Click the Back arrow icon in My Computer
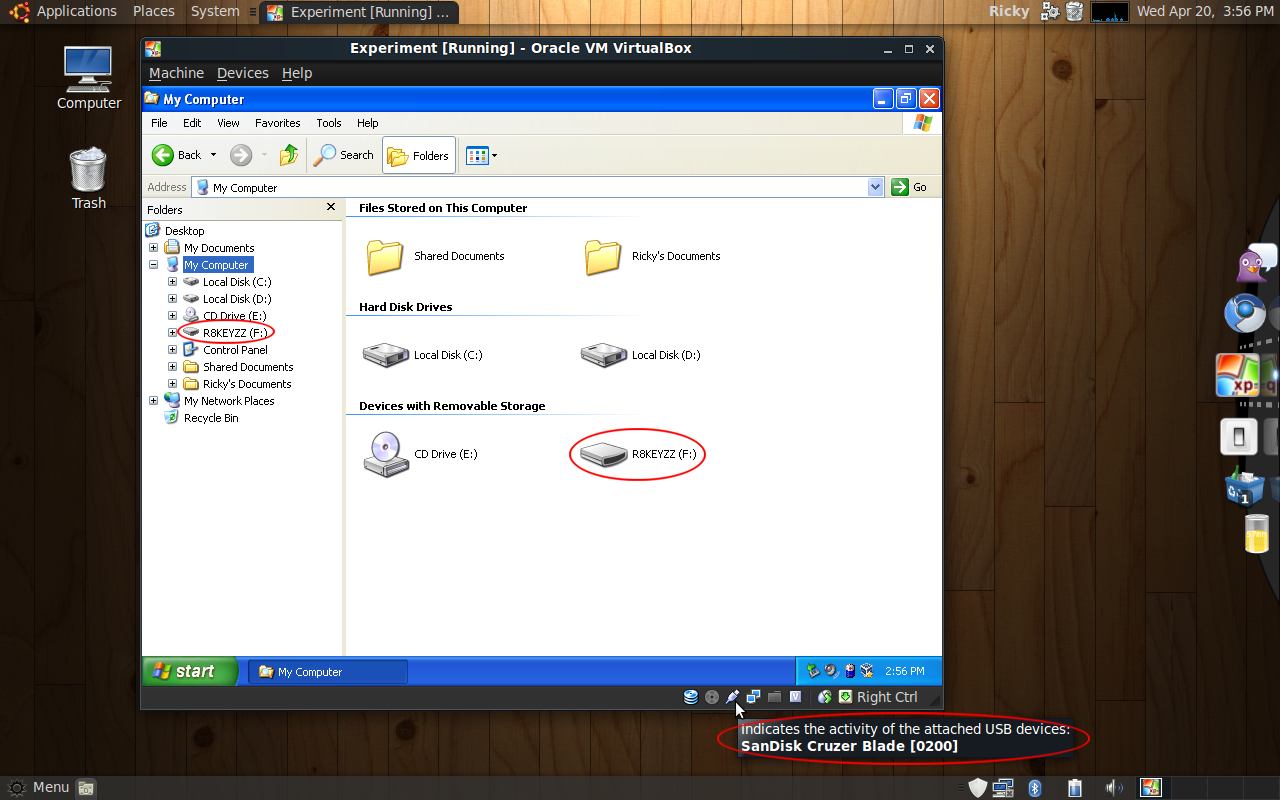 (x=163, y=155)
